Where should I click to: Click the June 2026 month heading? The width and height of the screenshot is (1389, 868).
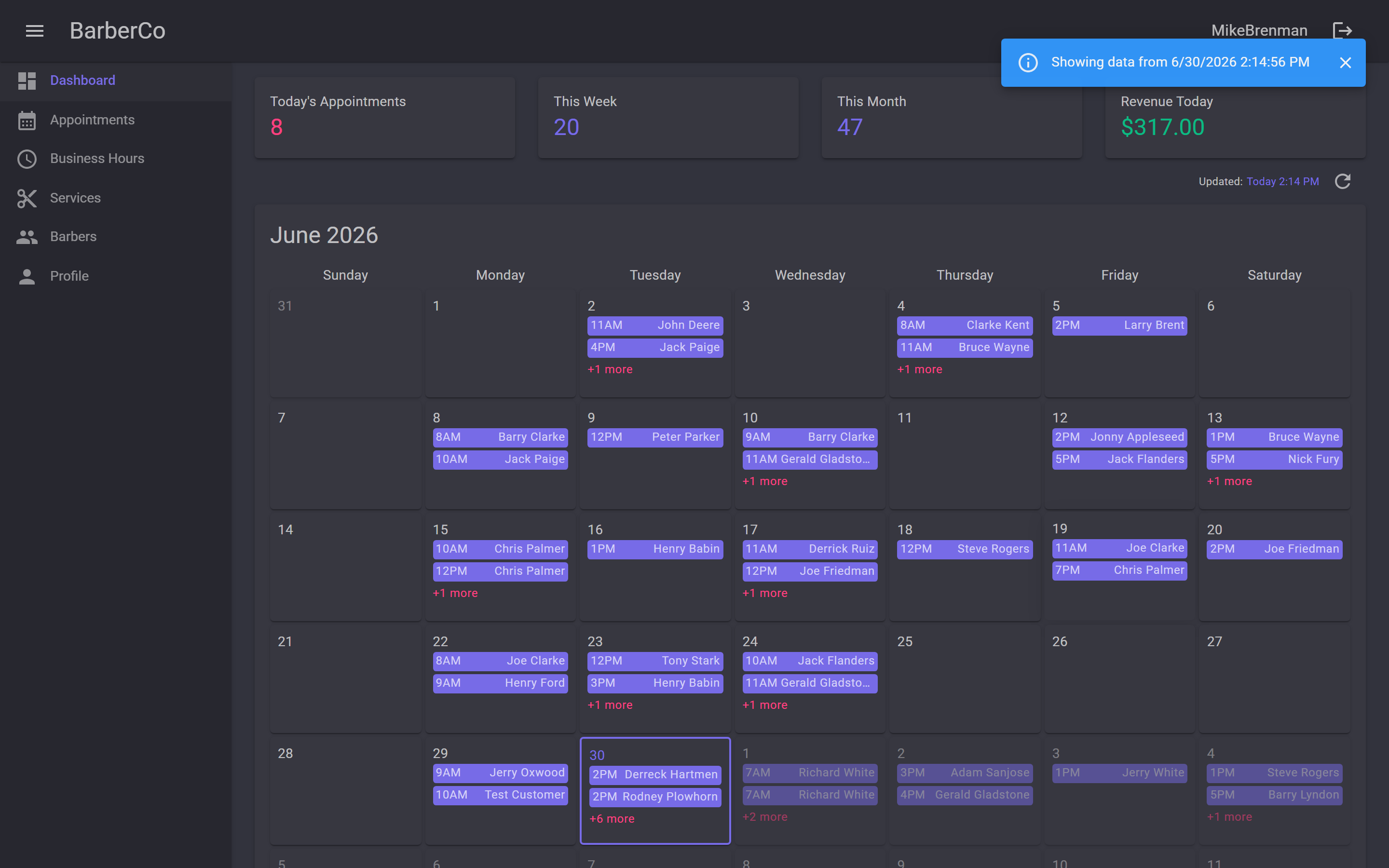[324, 235]
